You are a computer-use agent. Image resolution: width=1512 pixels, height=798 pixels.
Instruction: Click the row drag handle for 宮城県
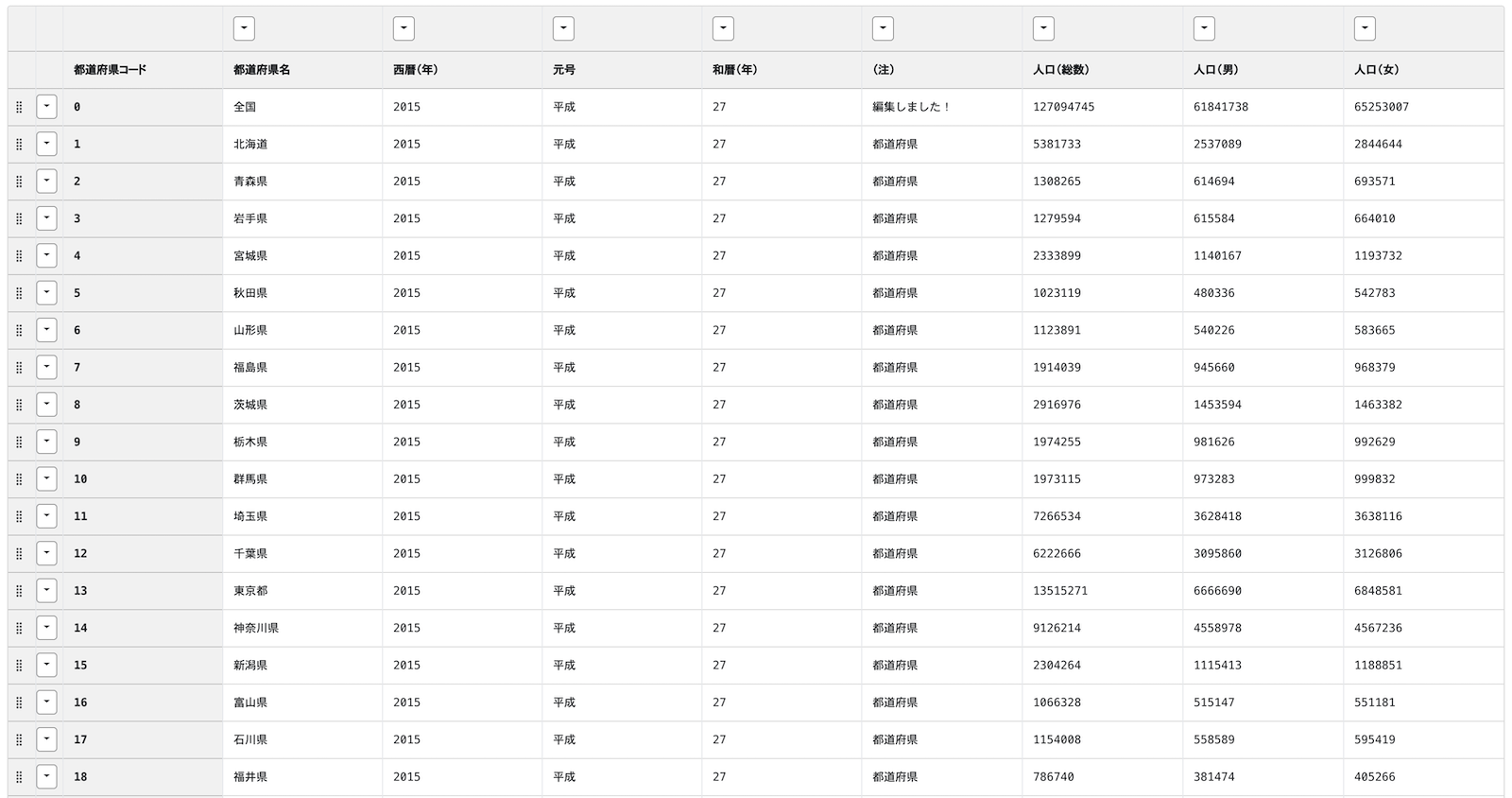[x=19, y=256]
